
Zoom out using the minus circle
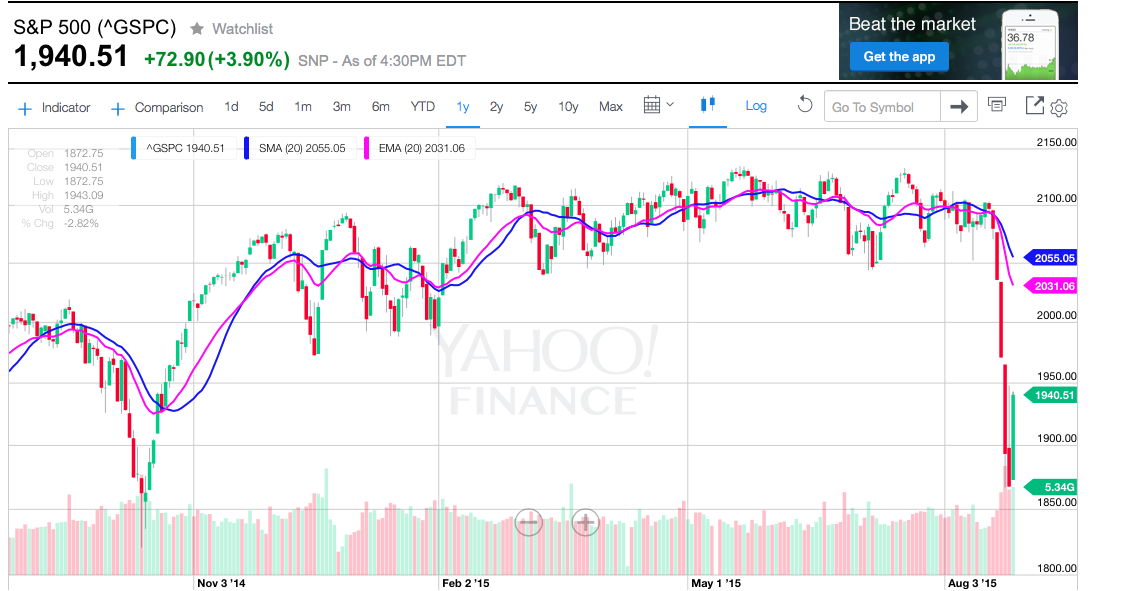point(529,521)
